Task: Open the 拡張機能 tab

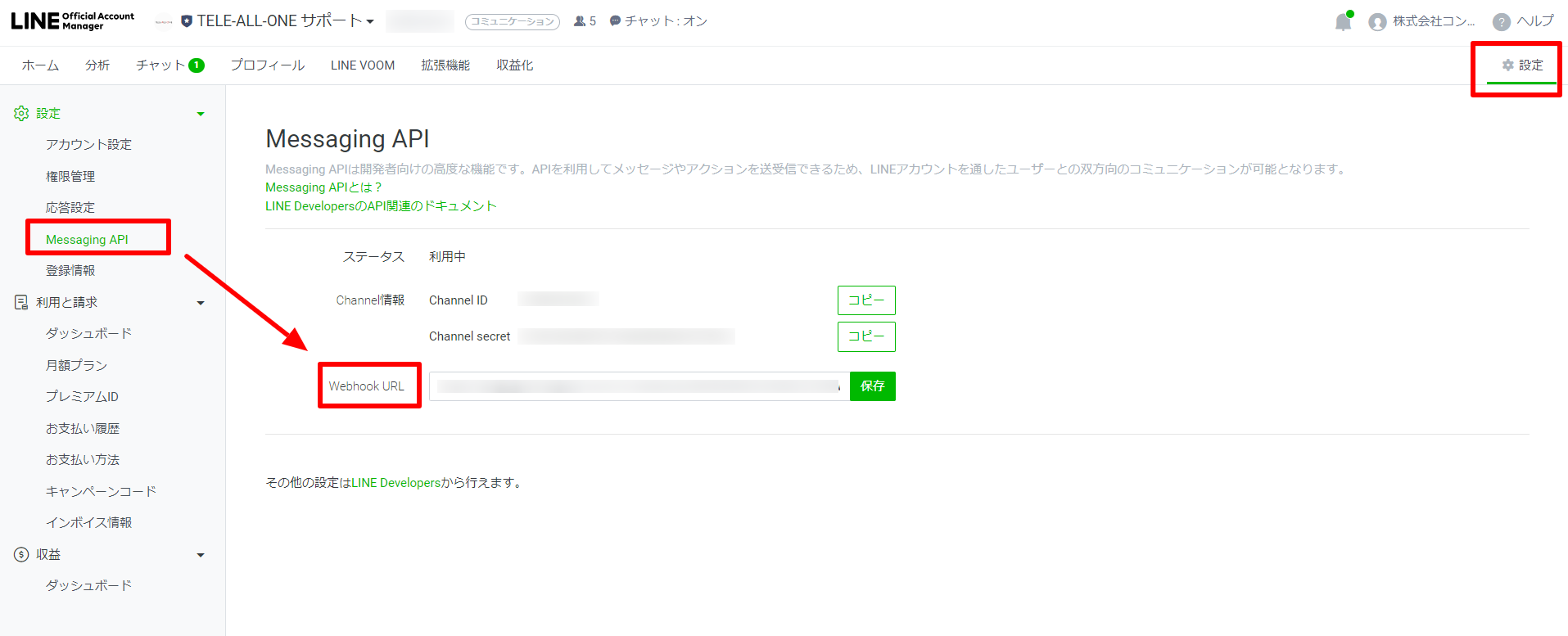Action: tap(445, 65)
